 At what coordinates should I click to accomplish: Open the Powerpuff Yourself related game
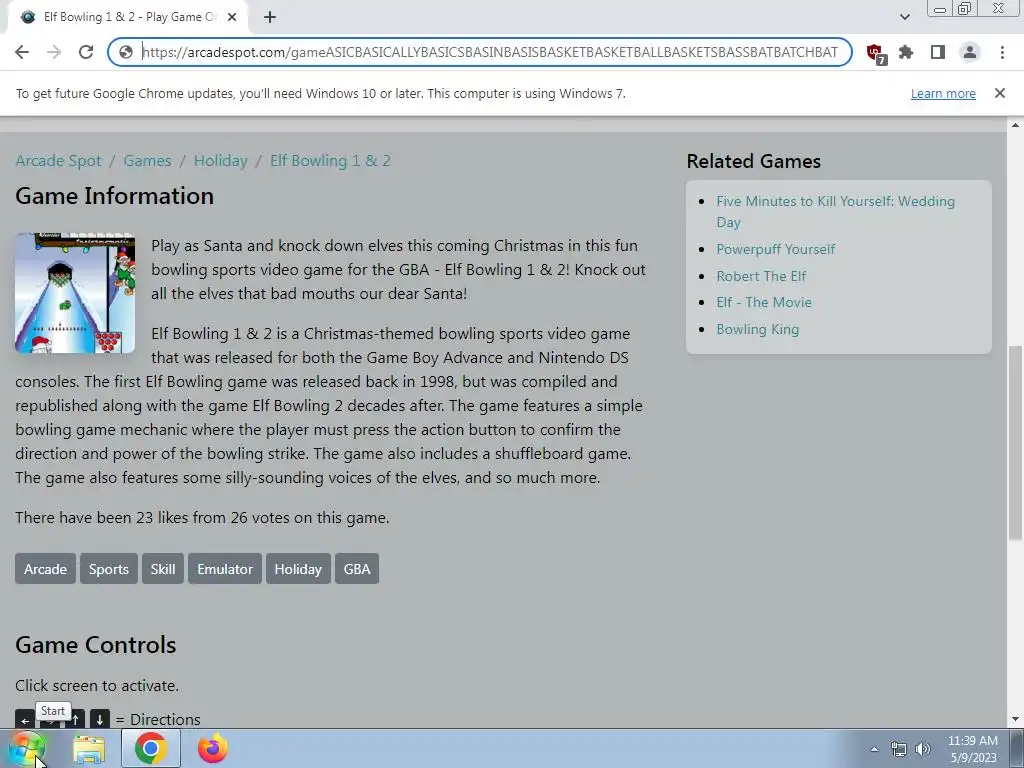[x=775, y=249]
